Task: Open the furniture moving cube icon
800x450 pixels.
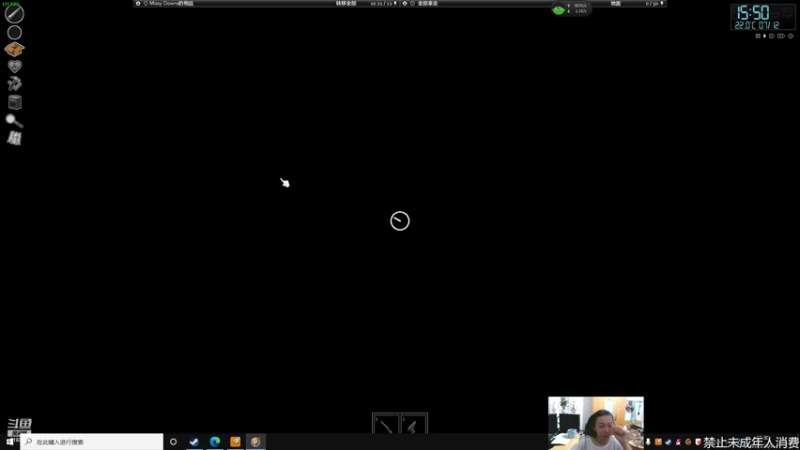Action: point(15,102)
